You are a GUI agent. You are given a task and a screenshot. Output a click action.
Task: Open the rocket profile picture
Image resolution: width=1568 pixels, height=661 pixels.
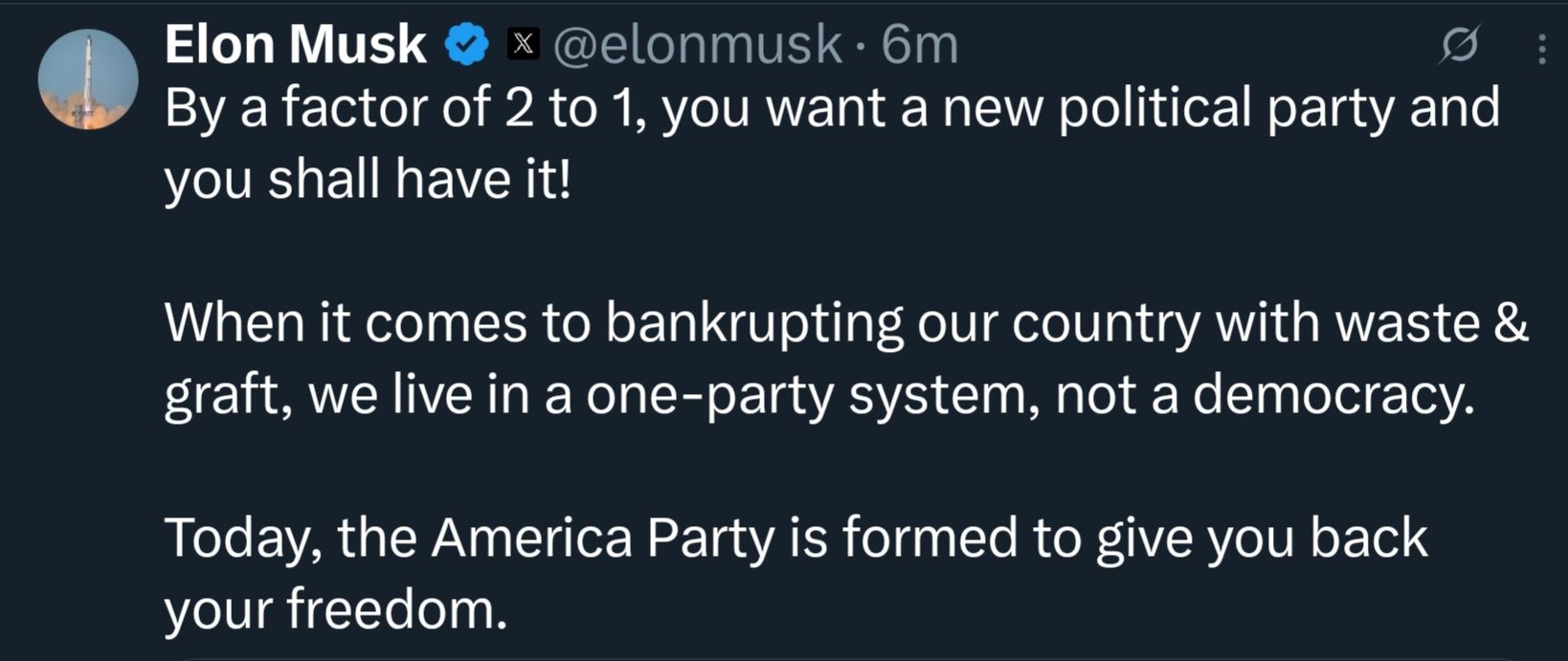(x=88, y=79)
